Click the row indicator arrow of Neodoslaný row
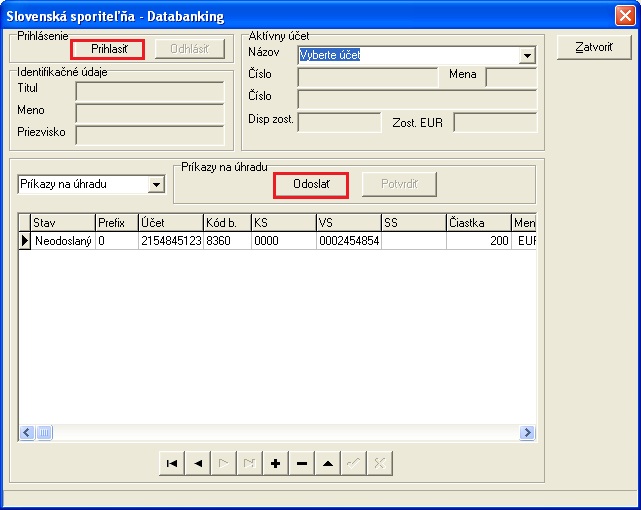Image resolution: width=641 pixels, height=510 pixels. (x=25, y=241)
